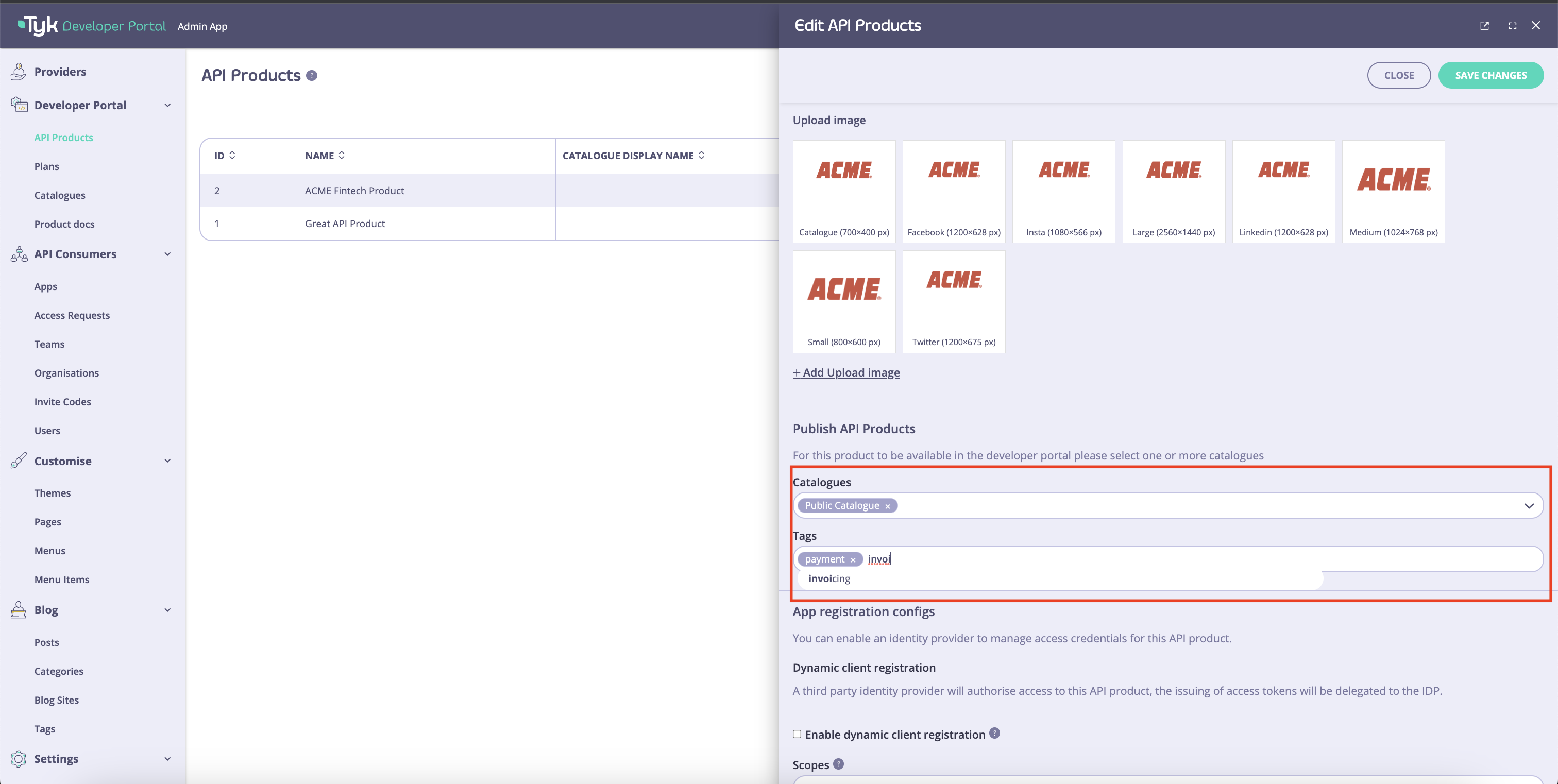Click the Admin App menu item
This screenshot has height=784, width=1558.
coord(202,26)
